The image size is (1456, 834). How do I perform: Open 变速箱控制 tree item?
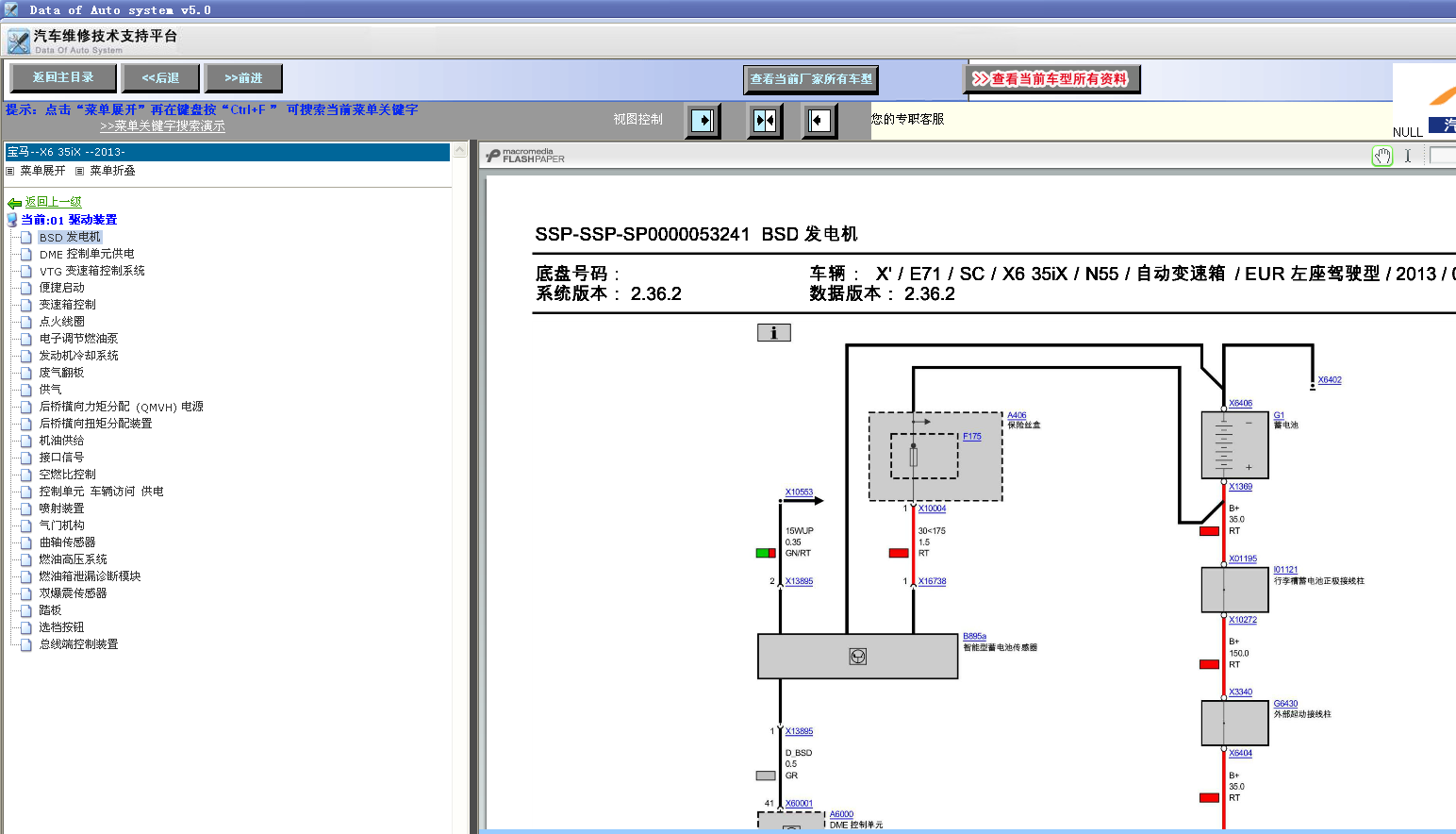click(x=68, y=305)
